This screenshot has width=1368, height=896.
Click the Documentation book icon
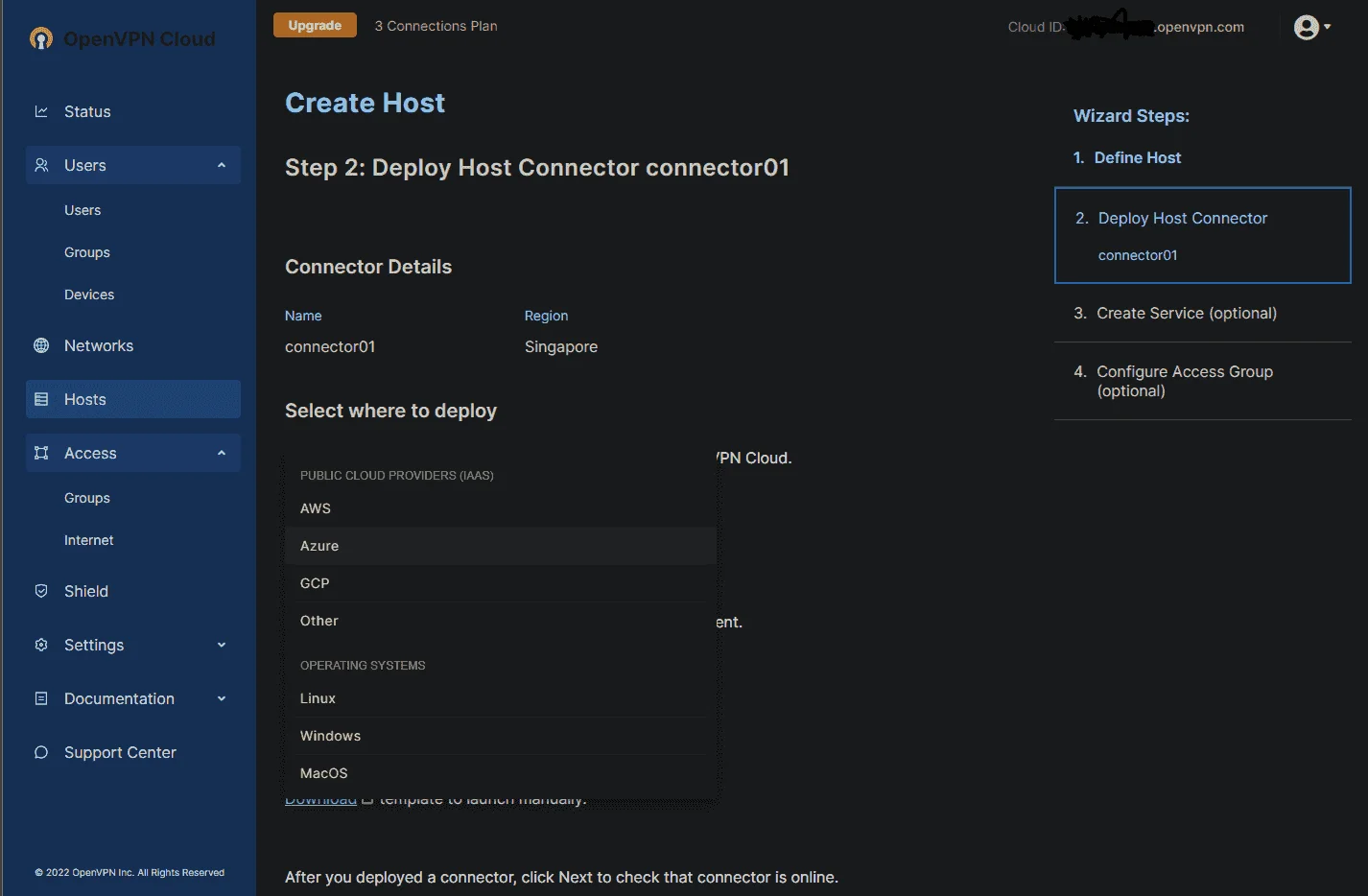pos(41,698)
